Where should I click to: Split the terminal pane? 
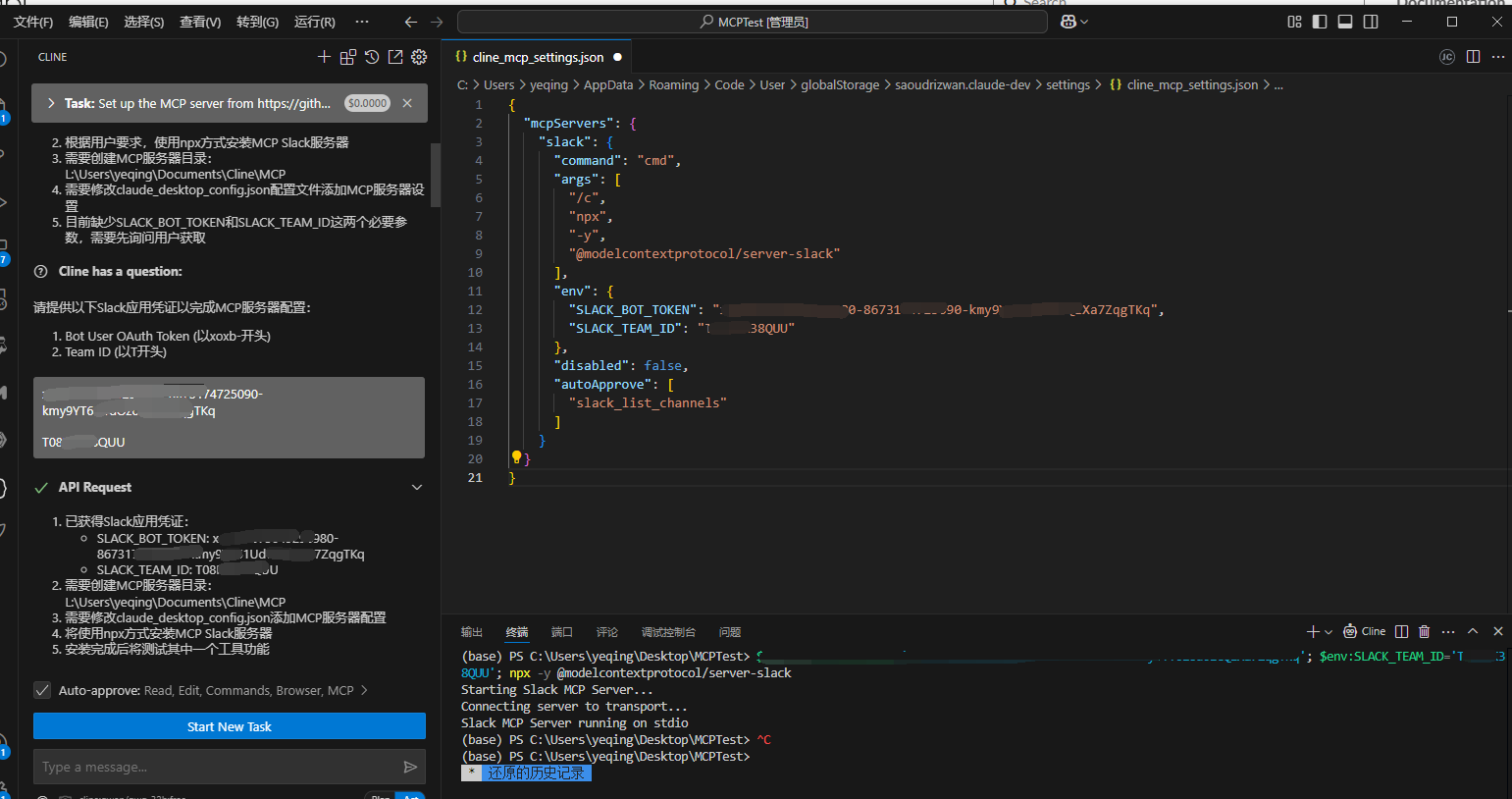pyautogui.click(x=1401, y=631)
